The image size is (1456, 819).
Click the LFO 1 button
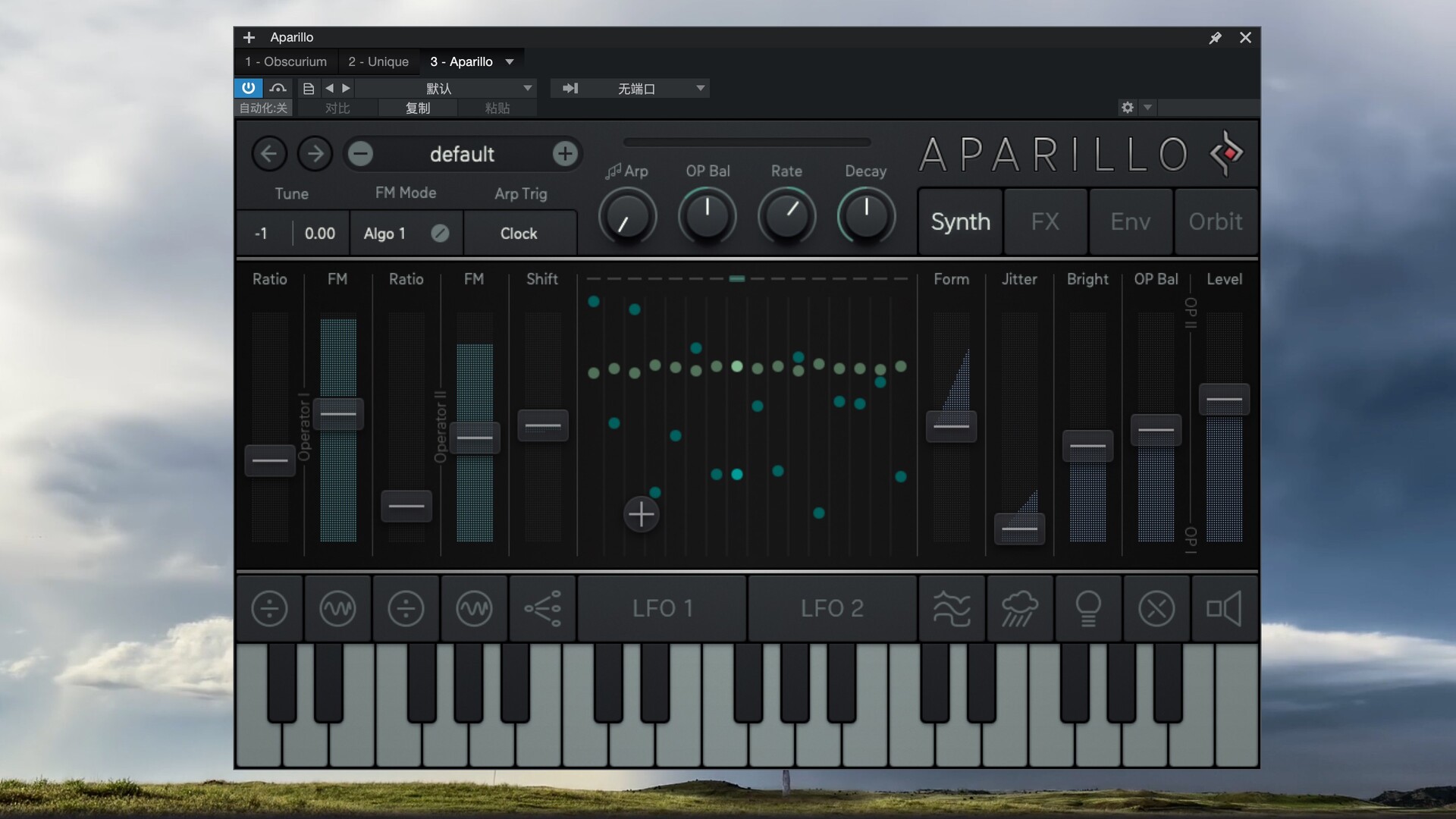(x=662, y=608)
